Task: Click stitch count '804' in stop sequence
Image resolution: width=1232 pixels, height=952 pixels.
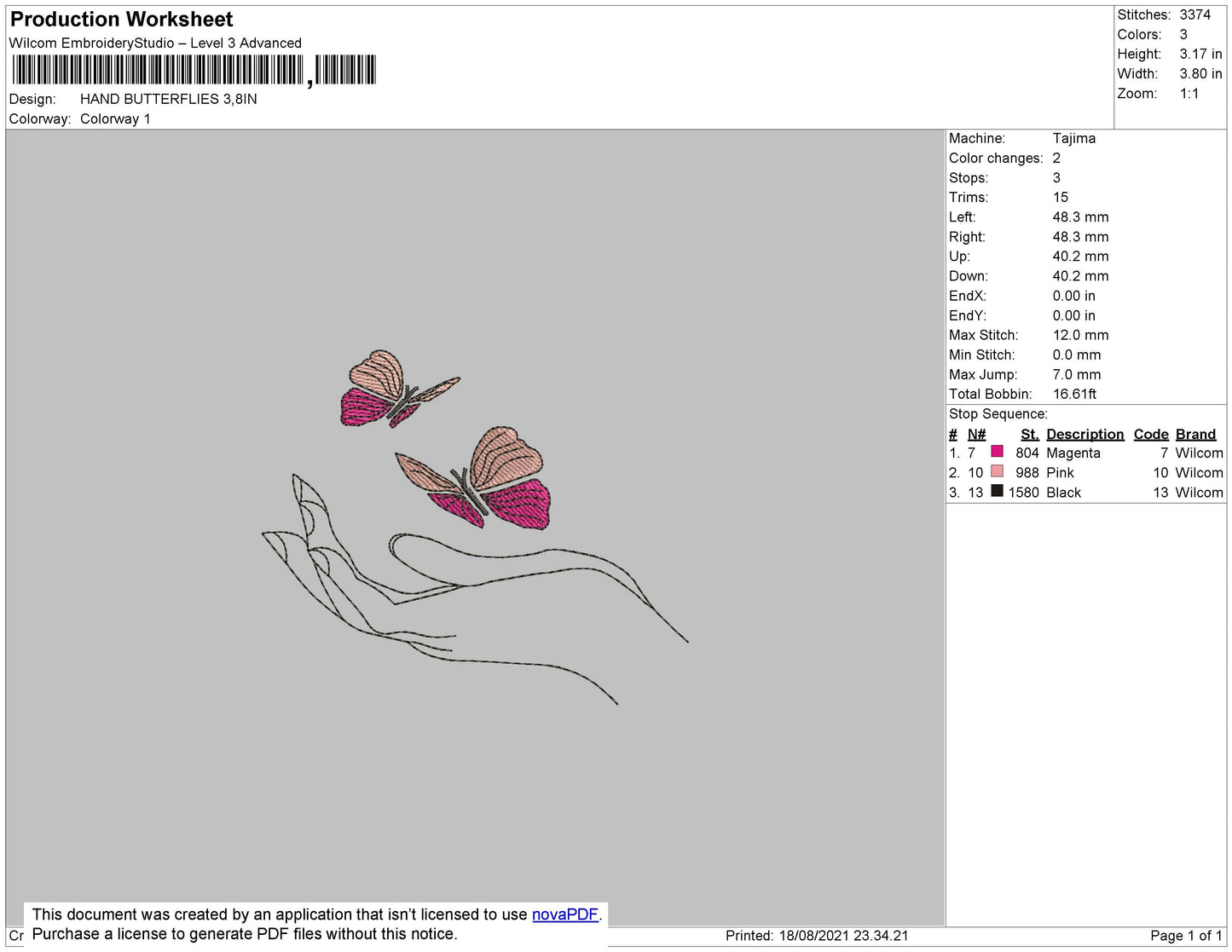Action: pyautogui.click(x=1027, y=453)
